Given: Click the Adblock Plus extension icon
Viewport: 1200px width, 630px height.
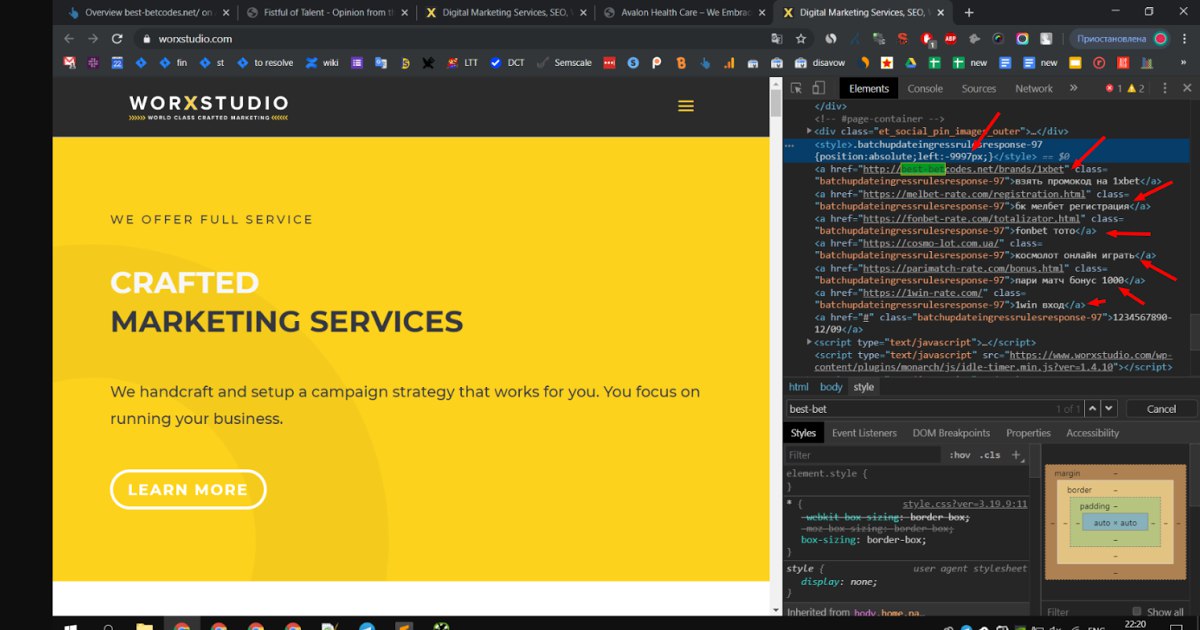Looking at the screenshot, I should (950, 39).
